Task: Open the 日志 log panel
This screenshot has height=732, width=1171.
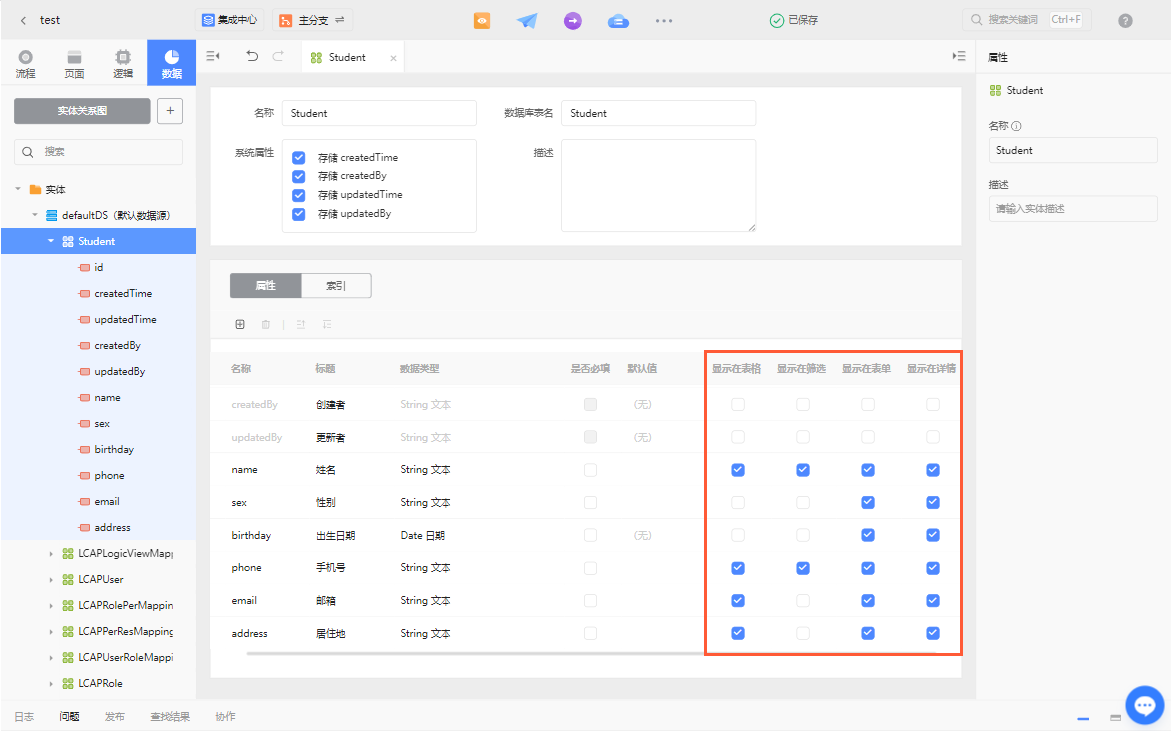Action: point(24,716)
